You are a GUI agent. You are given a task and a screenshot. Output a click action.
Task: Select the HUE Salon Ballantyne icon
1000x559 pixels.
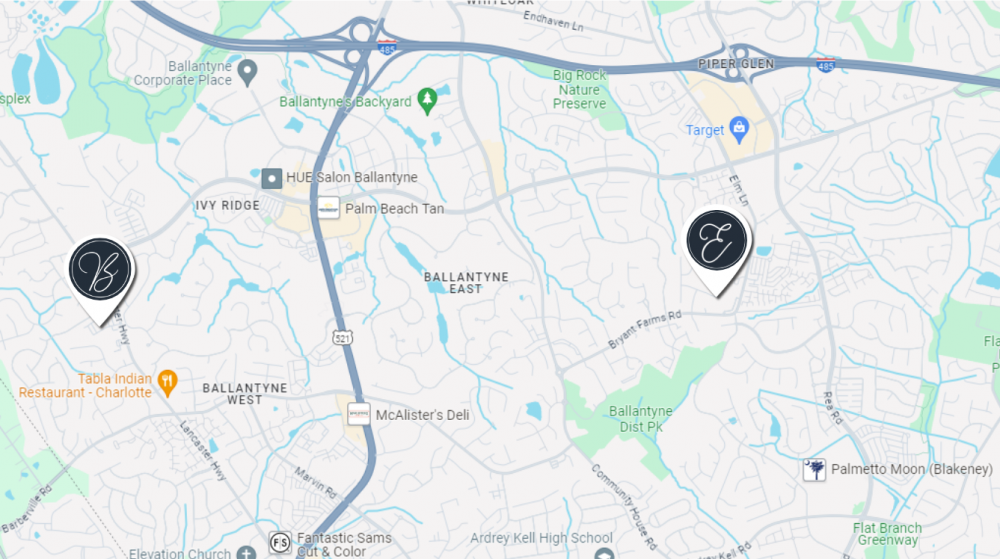pos(272,178)
